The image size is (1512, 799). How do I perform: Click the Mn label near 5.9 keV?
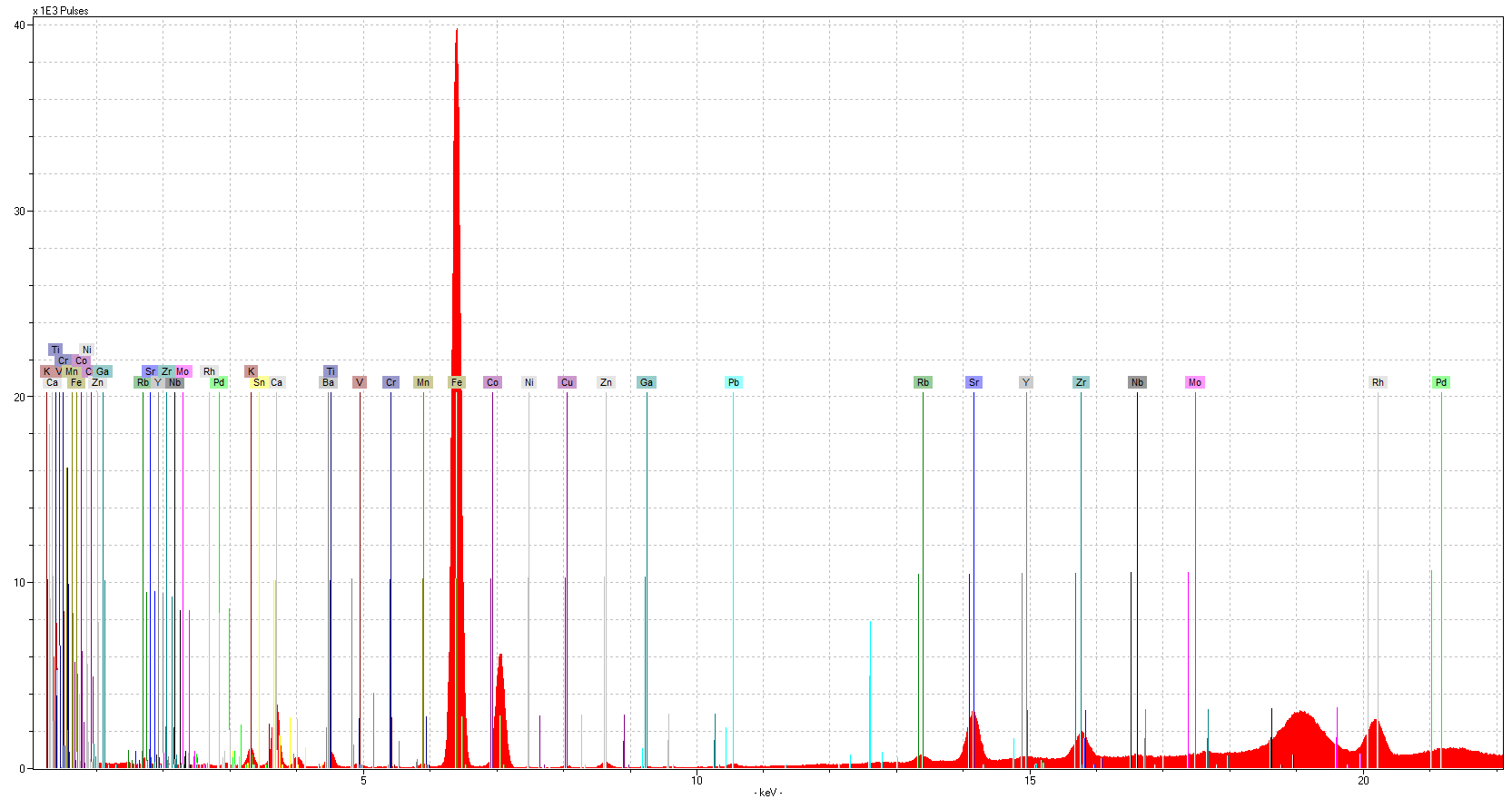423,382
